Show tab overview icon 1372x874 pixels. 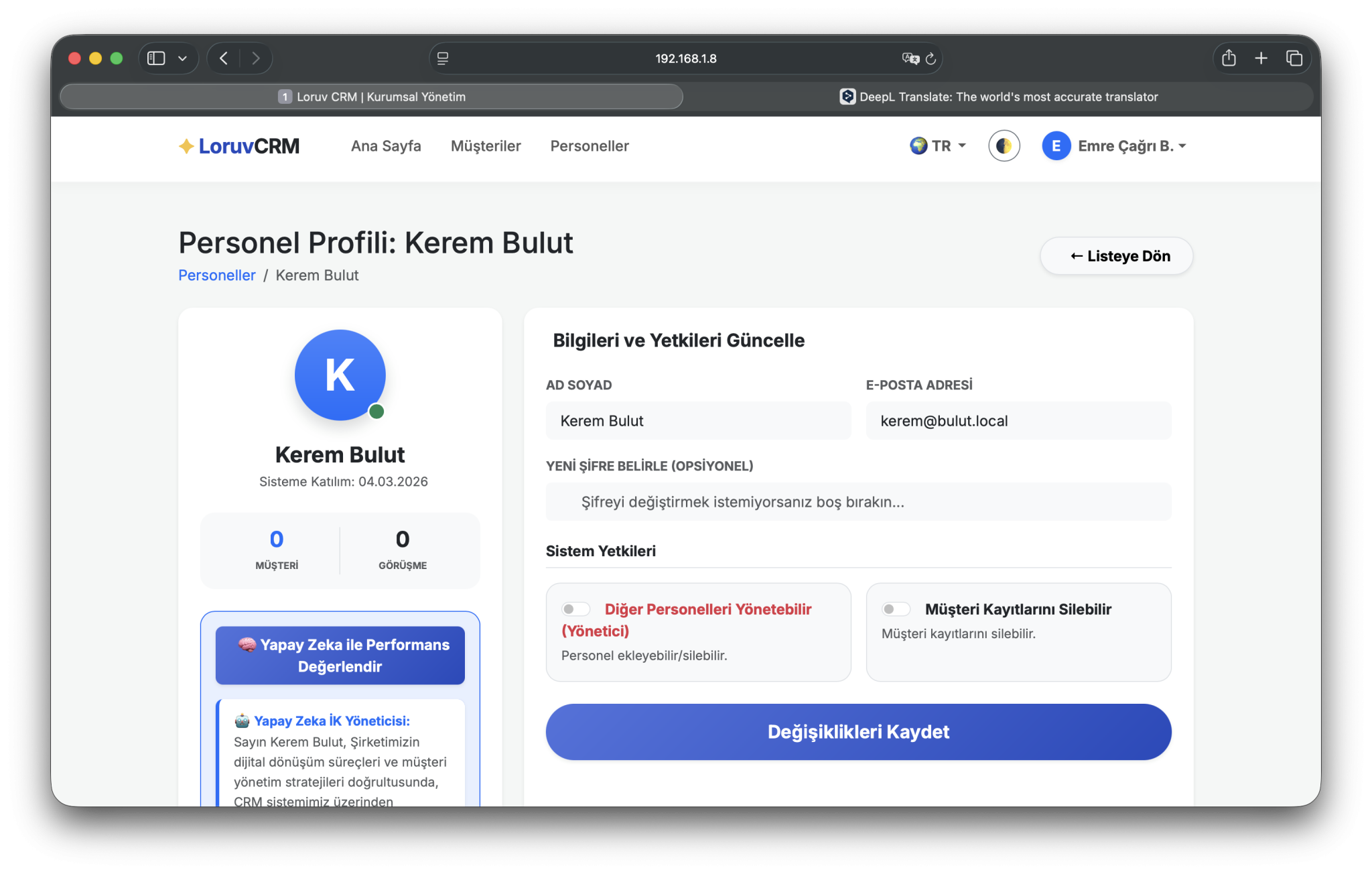pyautogui.click(x=1294, y=58)
